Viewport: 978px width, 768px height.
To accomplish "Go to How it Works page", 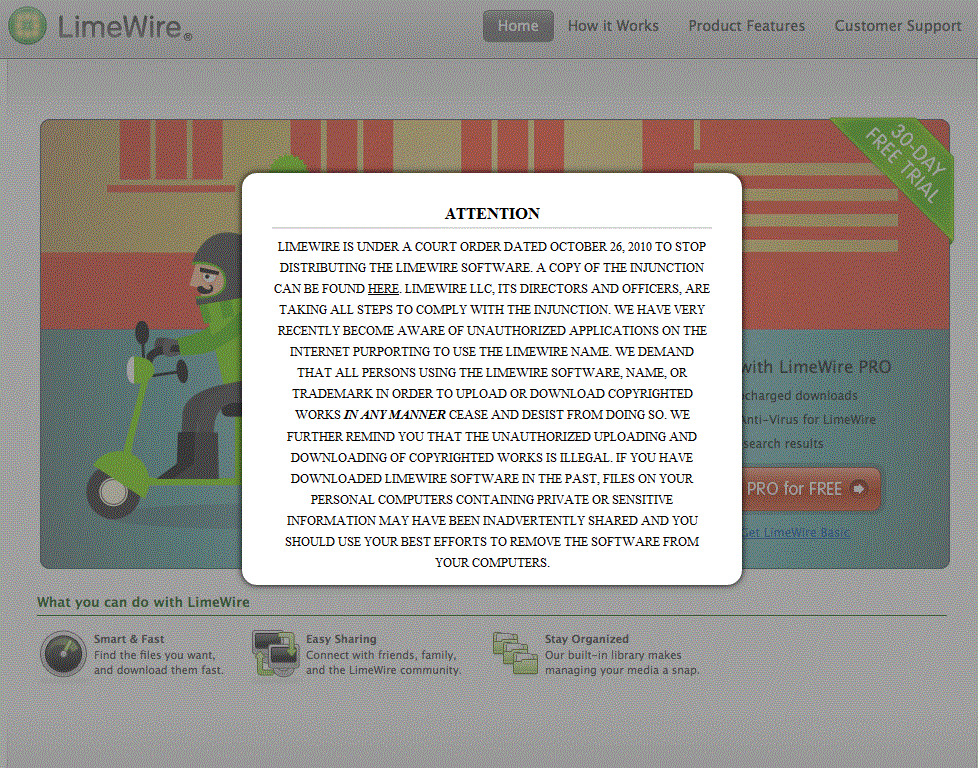I will tap(612, 26).
